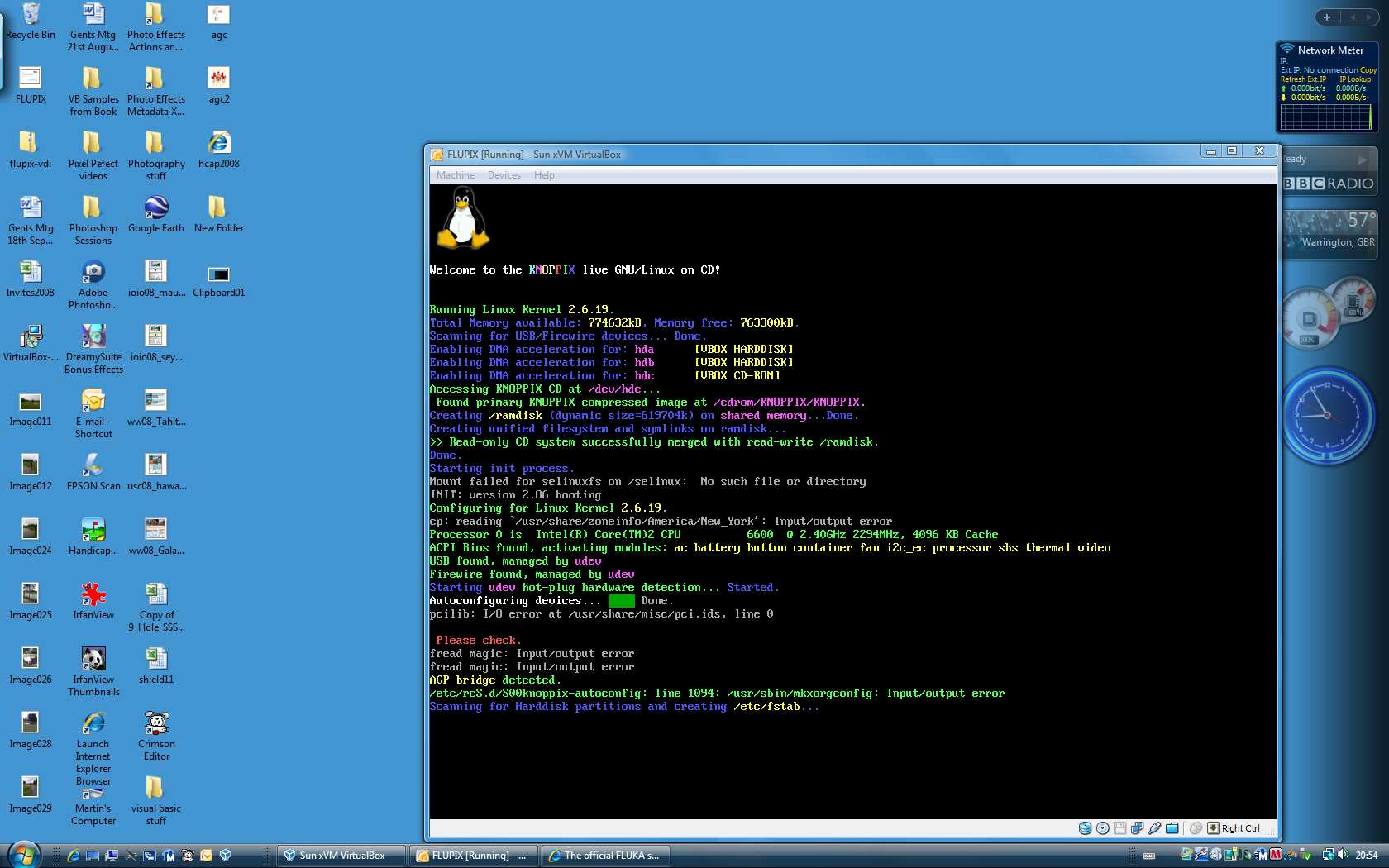Select the hcap2008 desktop icon
Image resolution: width=1389 pixels, height=868 pixels.
tap(219, 150)
